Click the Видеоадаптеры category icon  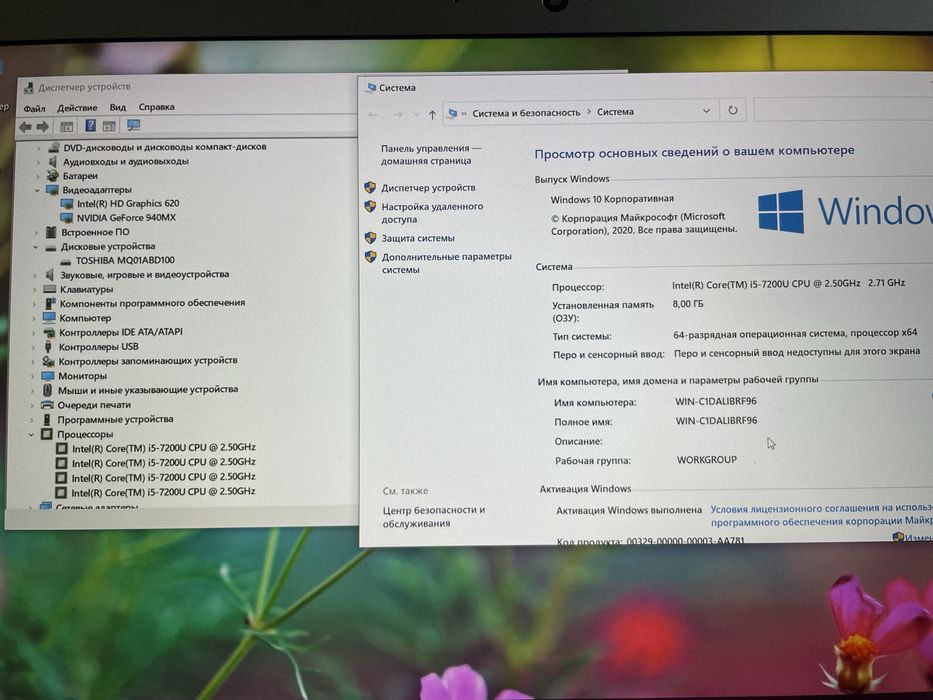pyautogui.click(x=52, y=190)
